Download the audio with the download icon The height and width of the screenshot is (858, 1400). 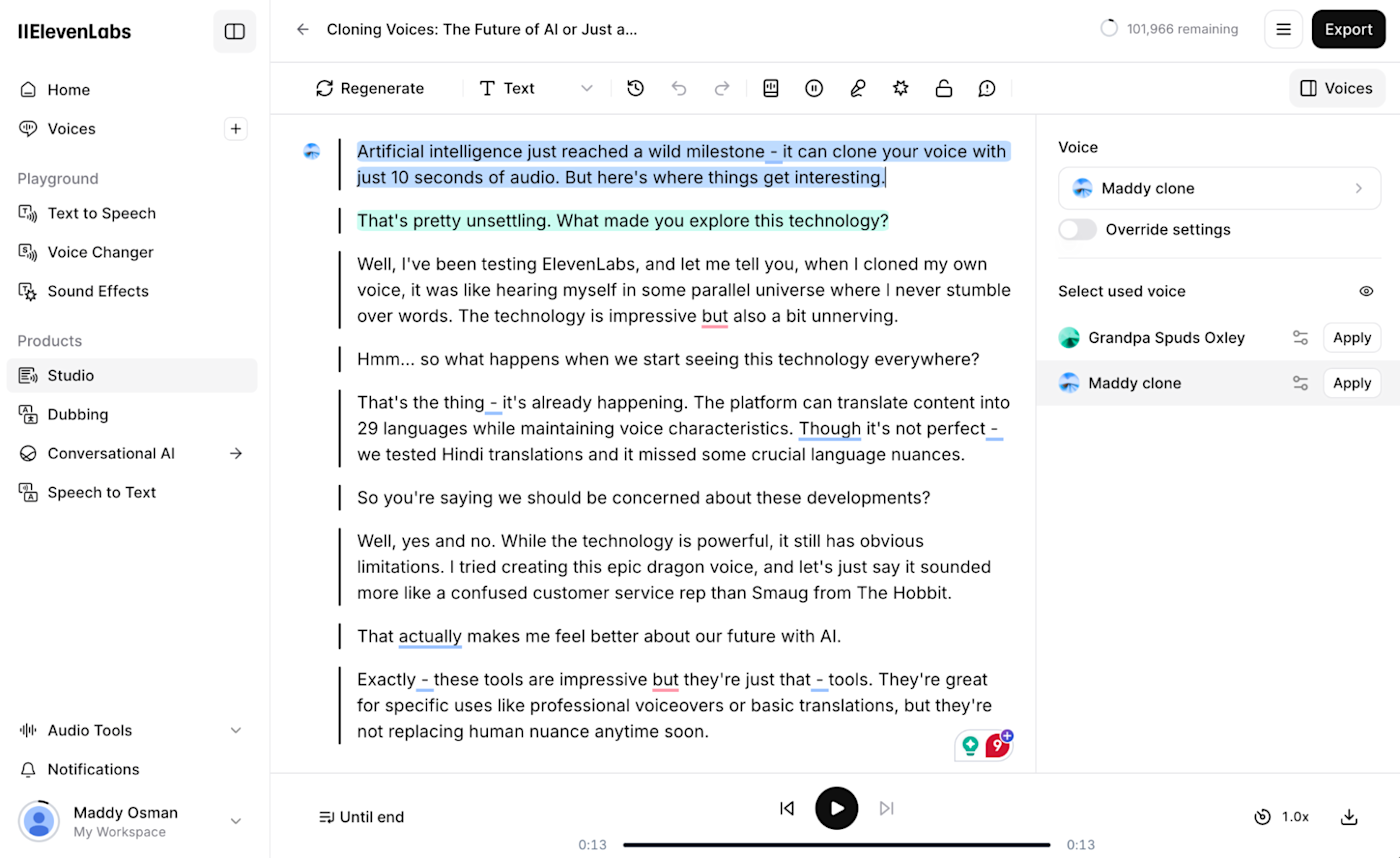click(1349, 817)
